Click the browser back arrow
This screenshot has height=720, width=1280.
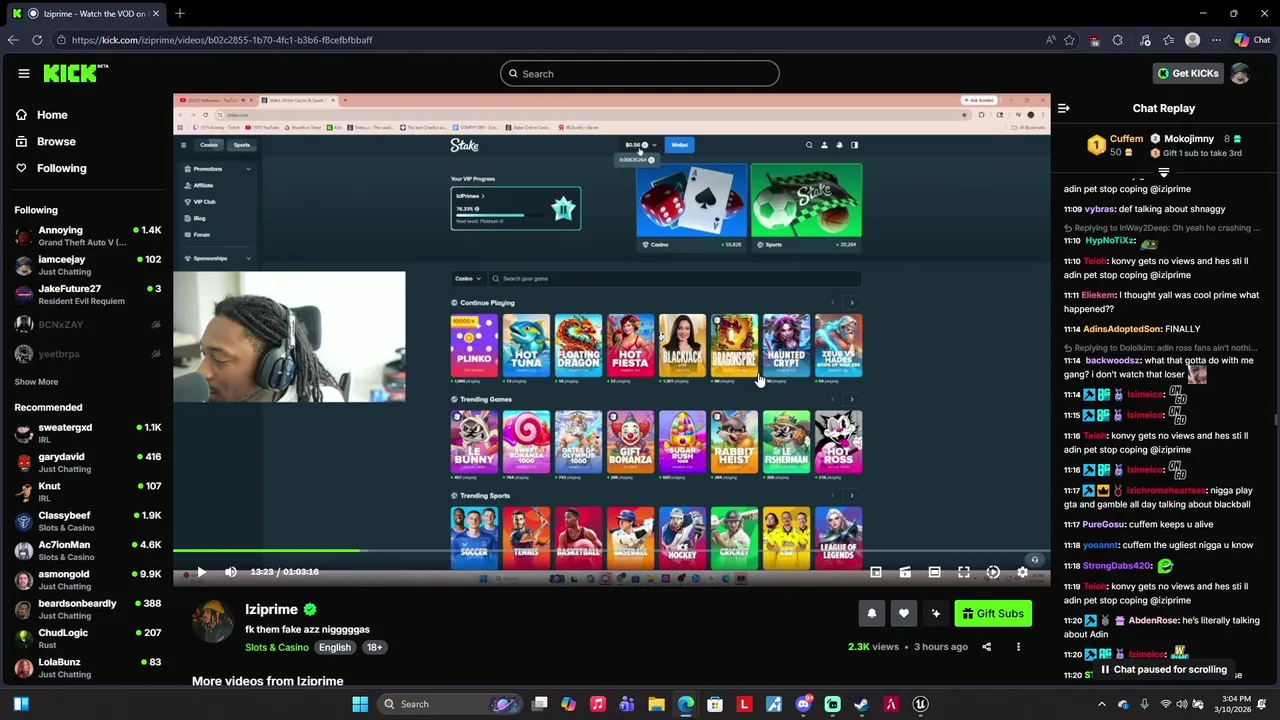click(x=12, y=40)
